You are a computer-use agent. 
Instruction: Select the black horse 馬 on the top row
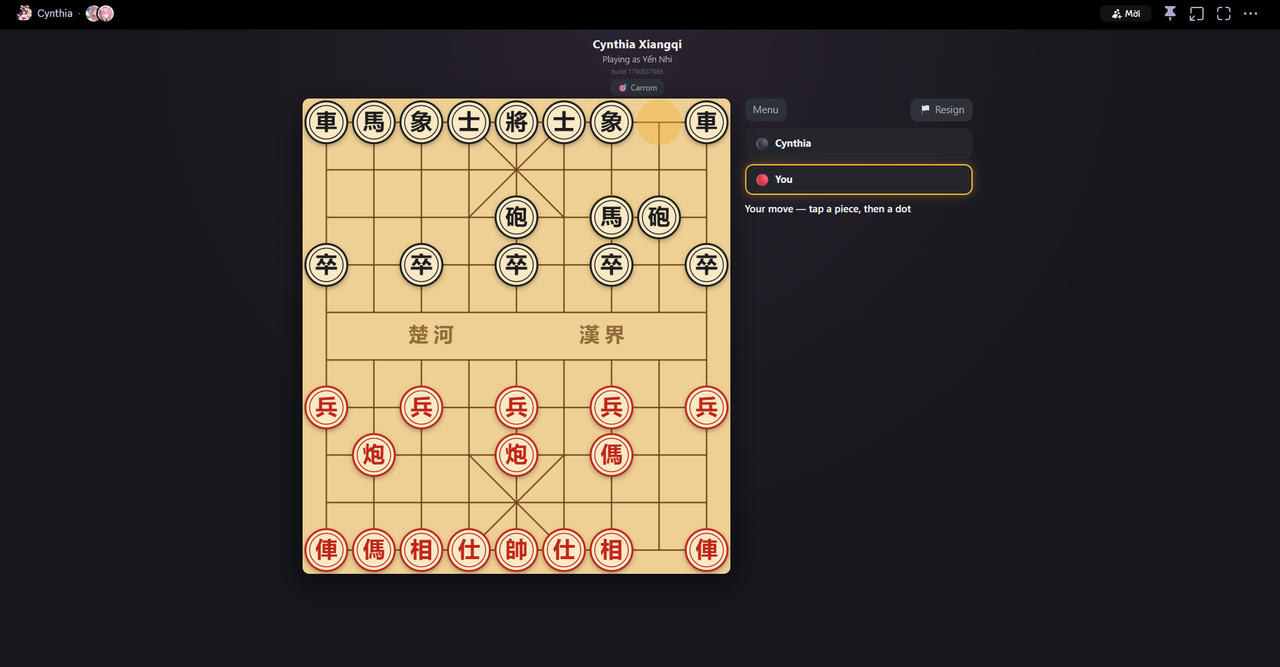click(374, 122)
